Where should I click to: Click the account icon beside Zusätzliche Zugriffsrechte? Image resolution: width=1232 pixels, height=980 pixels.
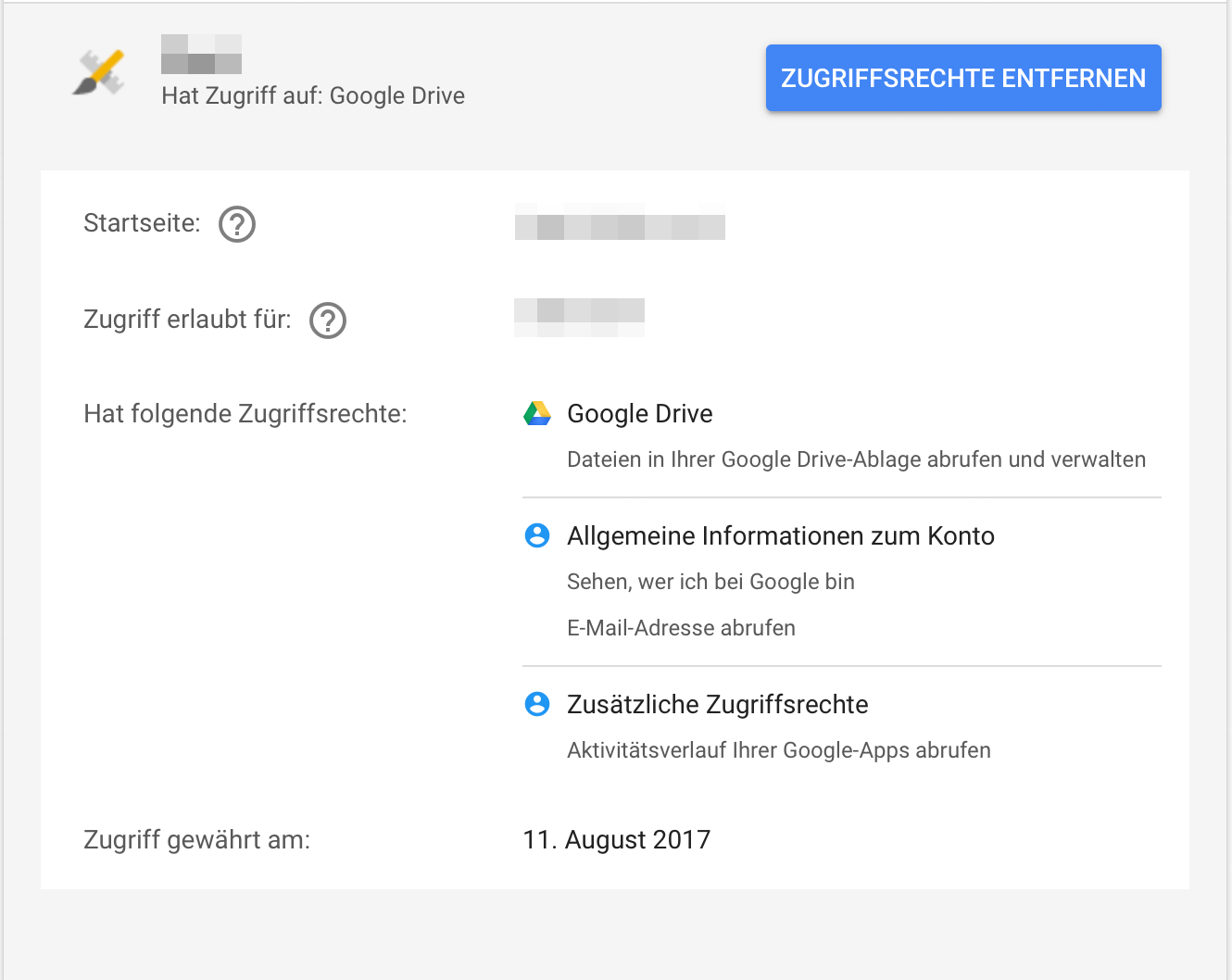point(537,704)
